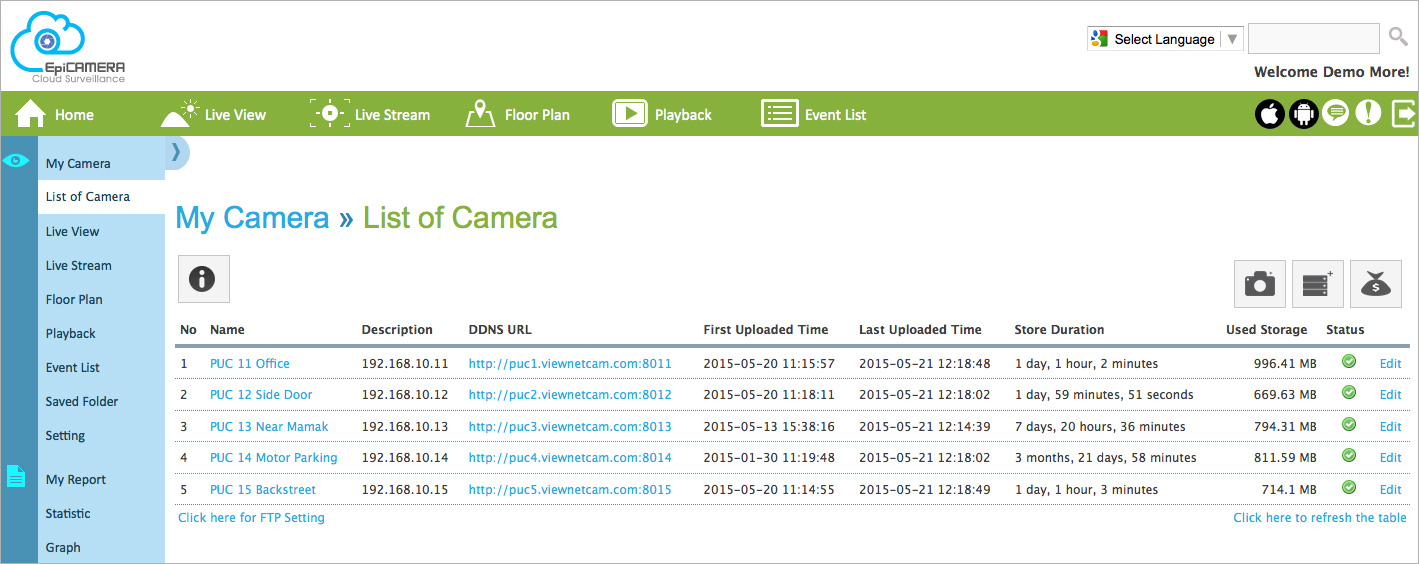The image size is (1419, 564).
Task: Open the Select Language dropdown
Action: [1165, 39]
